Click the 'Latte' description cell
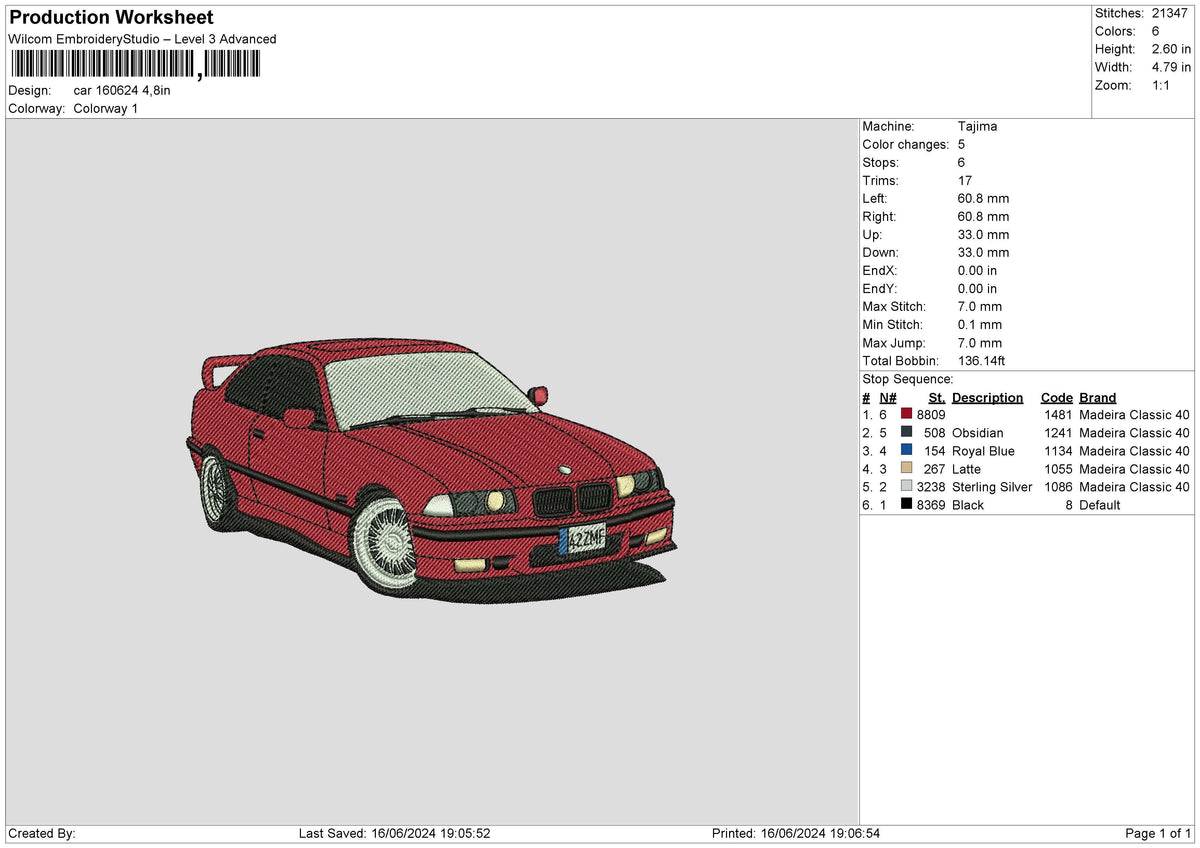 click(x=967, y=469)
